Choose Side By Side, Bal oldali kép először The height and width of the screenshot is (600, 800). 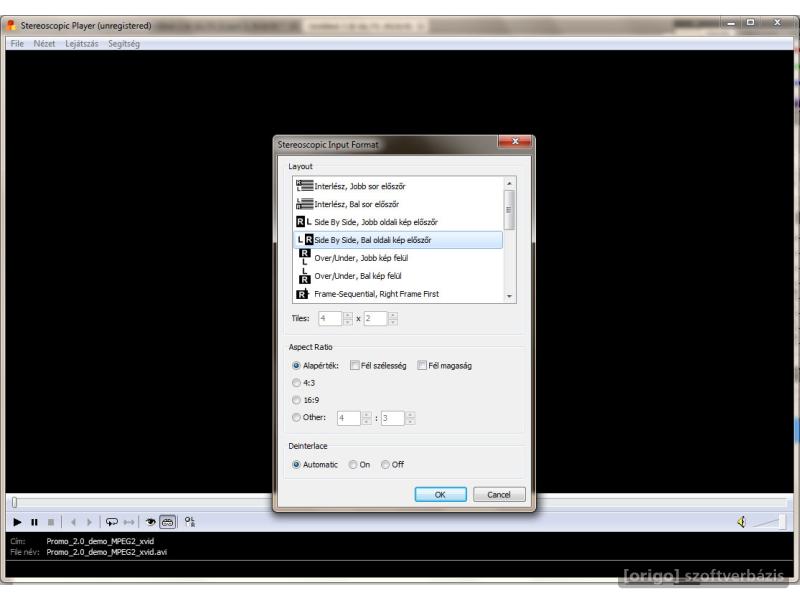pyautogui.click(x=398, y=240)
